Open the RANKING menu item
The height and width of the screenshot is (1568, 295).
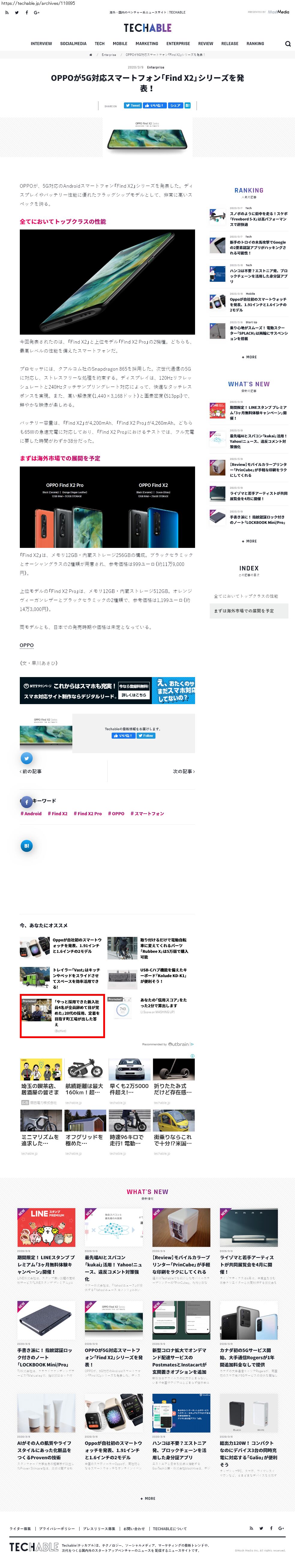pos(255,44)
